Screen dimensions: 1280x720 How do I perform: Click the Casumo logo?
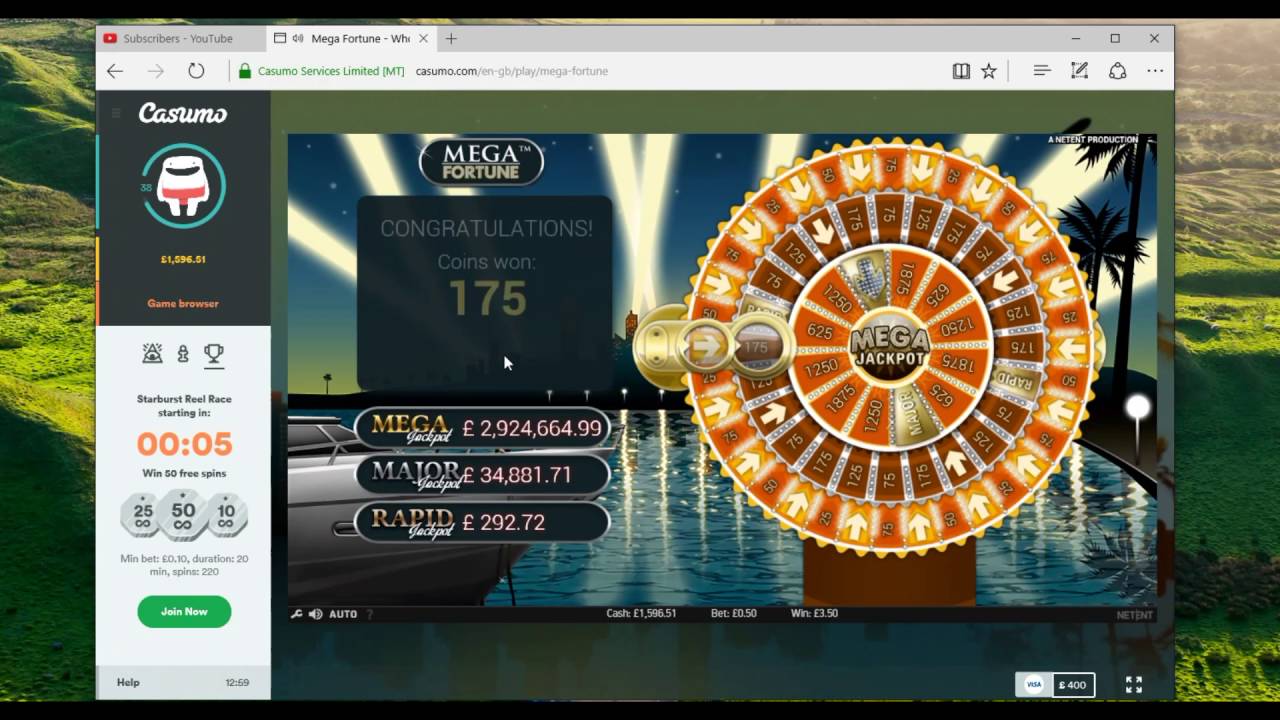coord(183,114)
